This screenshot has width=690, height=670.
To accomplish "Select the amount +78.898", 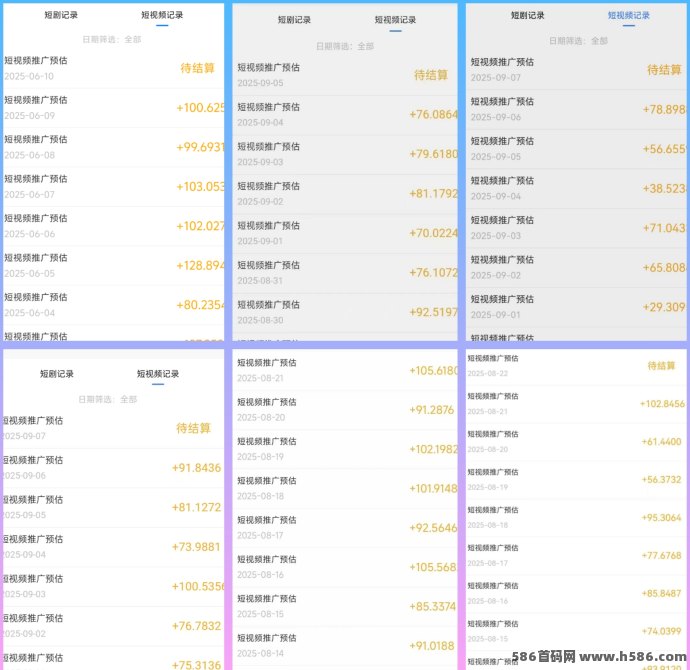I will [664, 109].
